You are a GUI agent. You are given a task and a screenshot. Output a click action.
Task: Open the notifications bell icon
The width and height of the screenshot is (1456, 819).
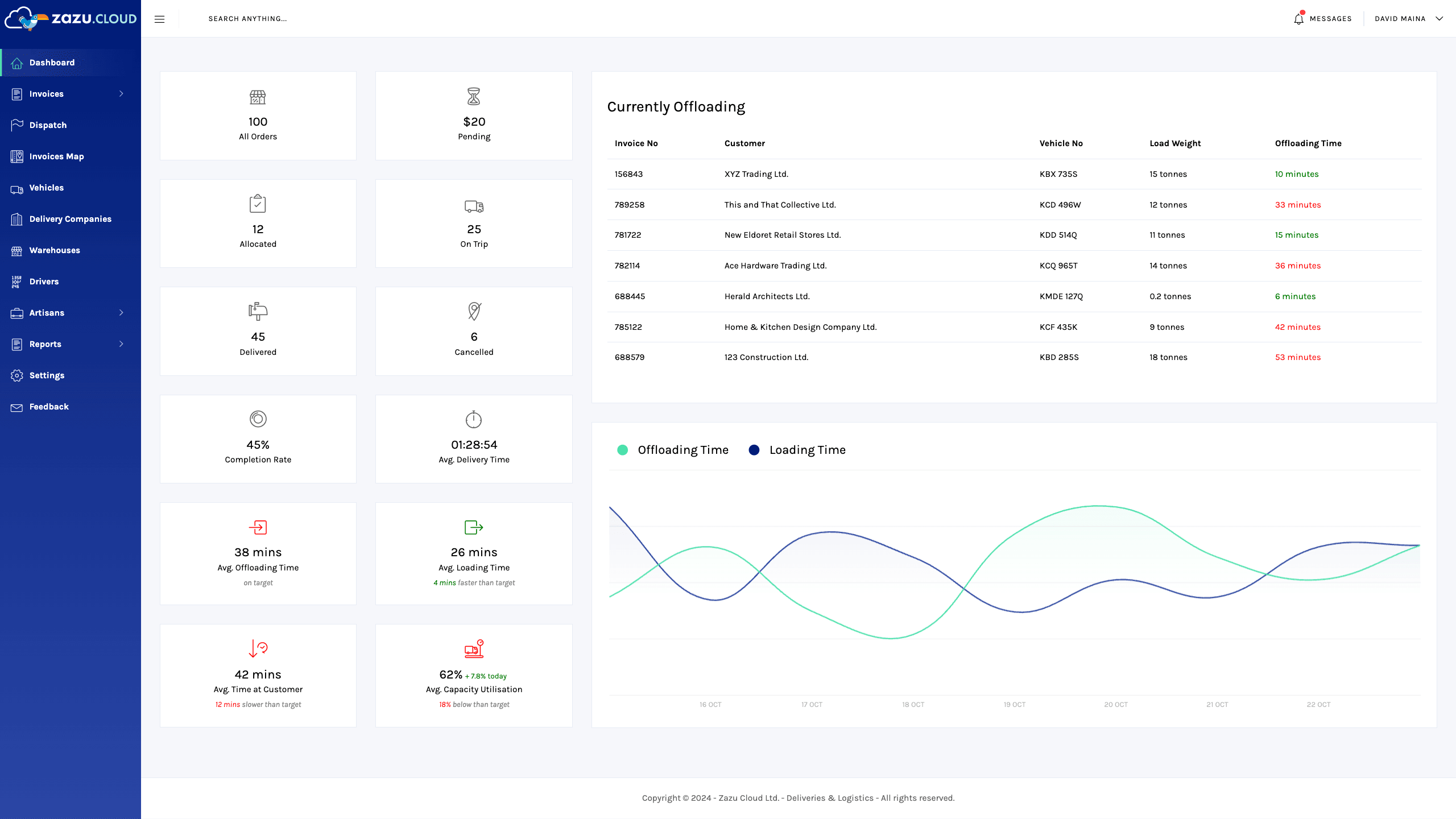(x=1298, y=19)
